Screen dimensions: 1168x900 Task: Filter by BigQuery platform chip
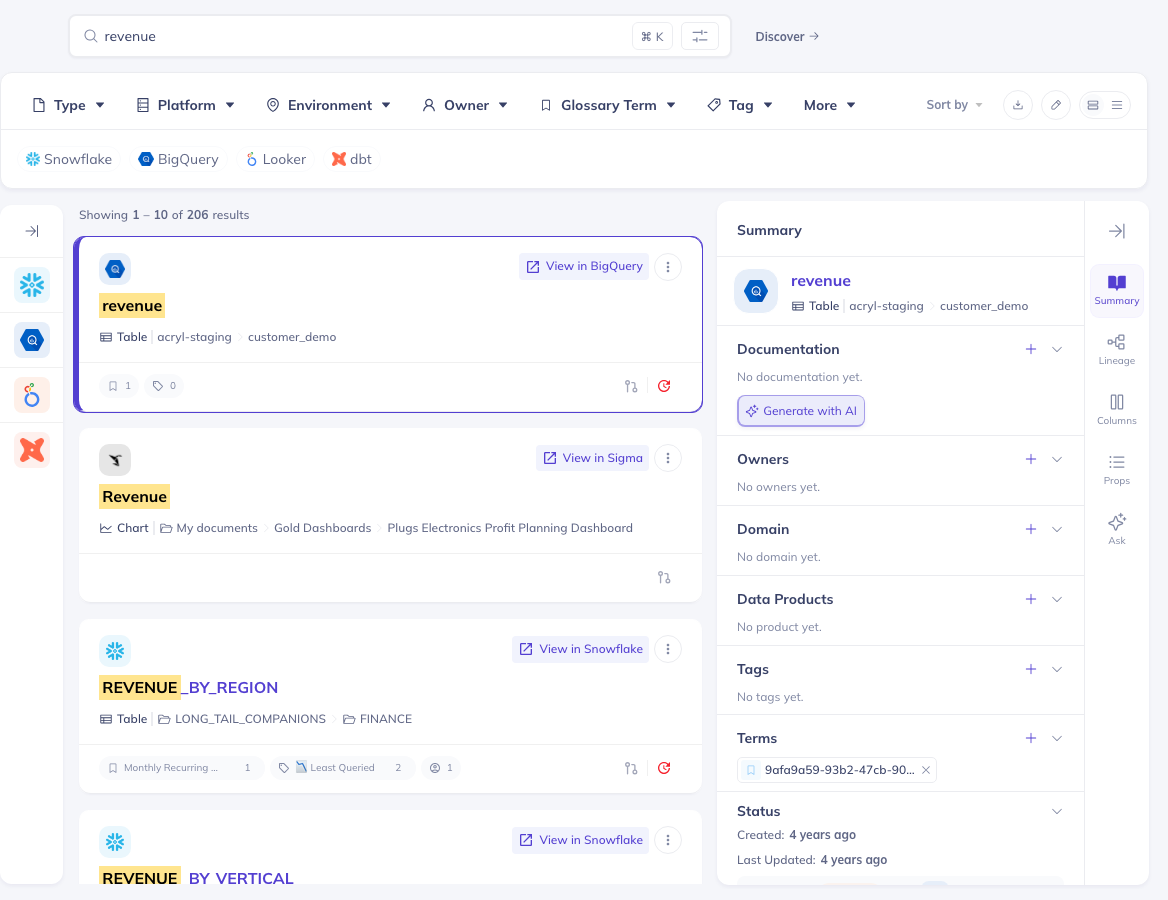tap(179, 159)
